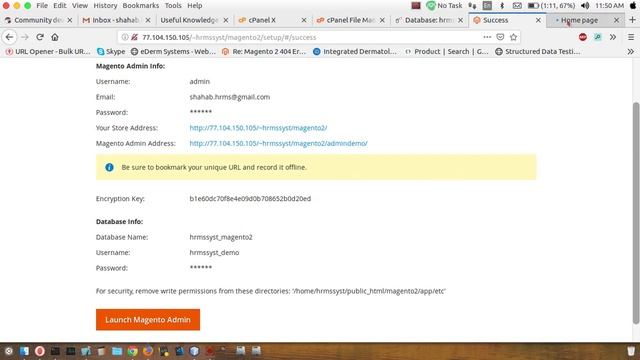
Task: Open URL Opener bookmark
Action: coord(48,51)
